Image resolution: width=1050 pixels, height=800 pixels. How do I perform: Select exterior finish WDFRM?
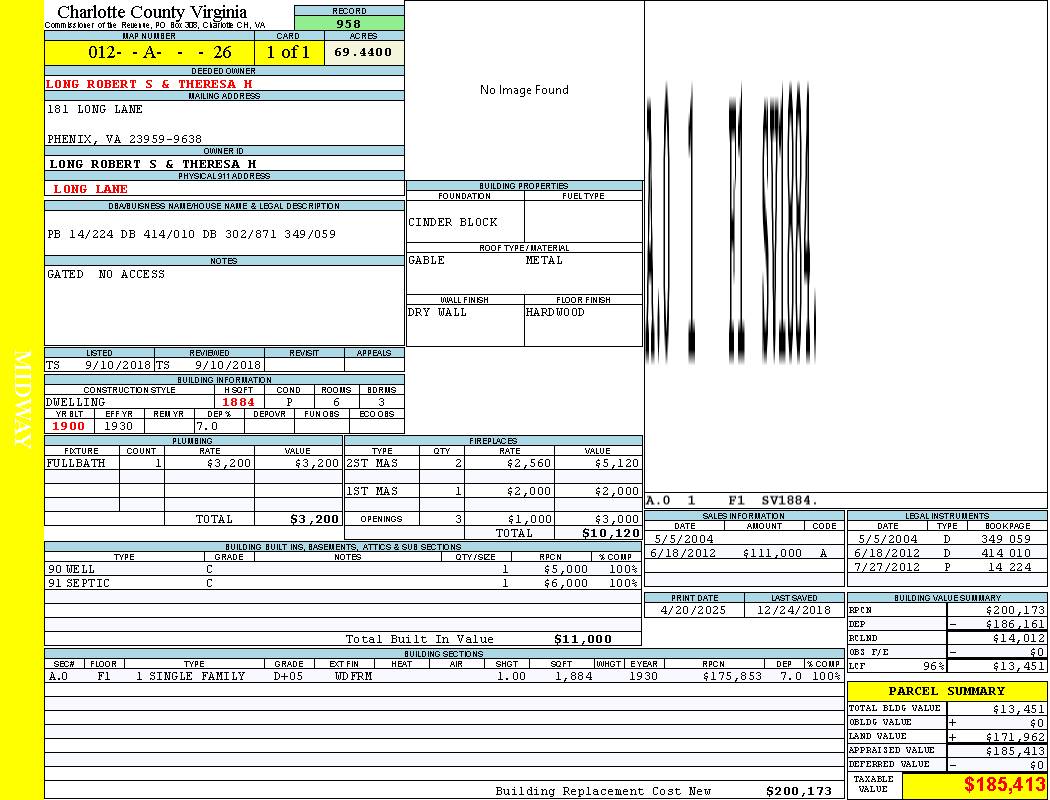pyautogui.click(x=353, y=676)
